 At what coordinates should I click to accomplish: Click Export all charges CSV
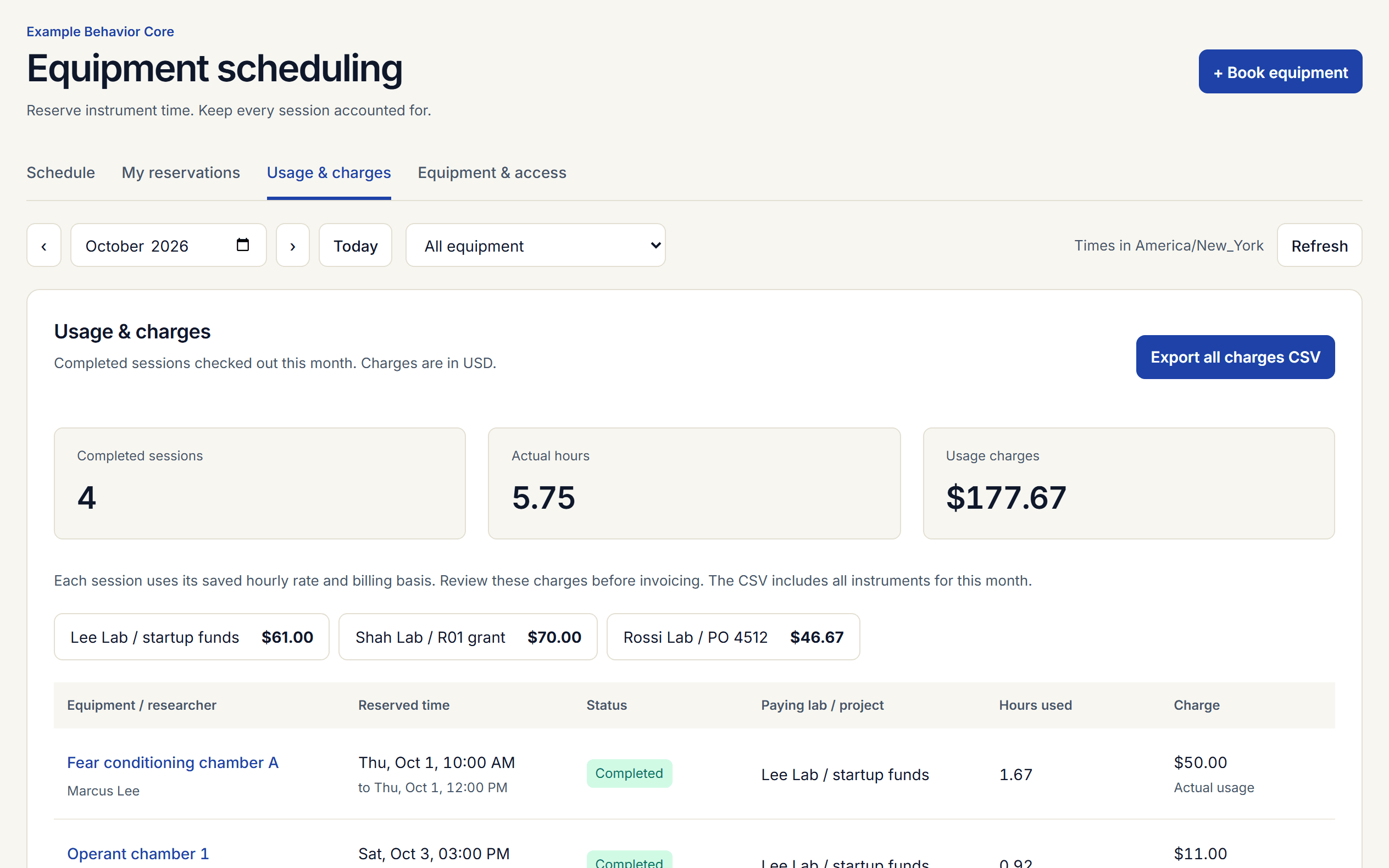1235,357
